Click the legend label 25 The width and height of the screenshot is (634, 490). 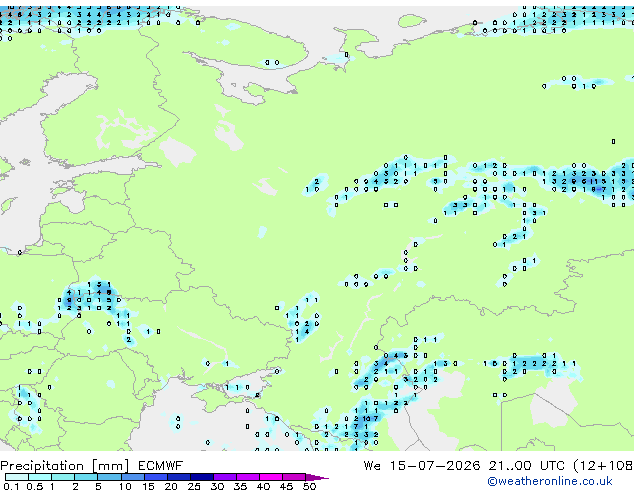pyautogui.click(x=194, y=486)
